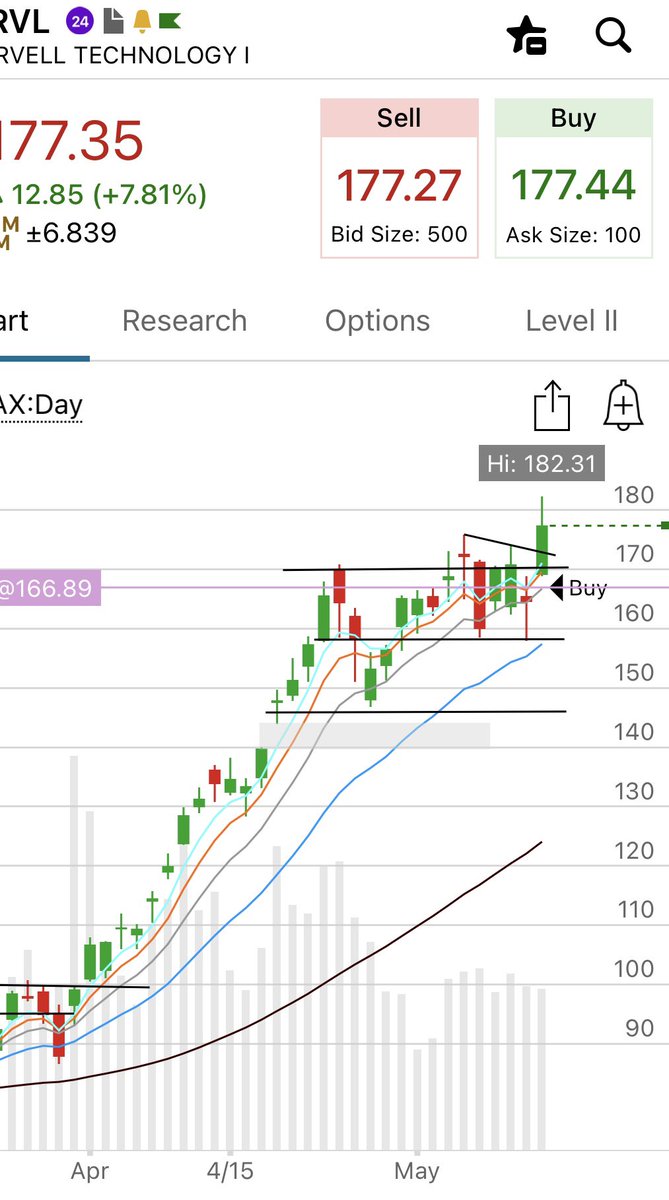This screenshot has height=1200, width=669.
Task: Open the symbol search magnifier
Action: pyautogui.click(x=613, y=35)
